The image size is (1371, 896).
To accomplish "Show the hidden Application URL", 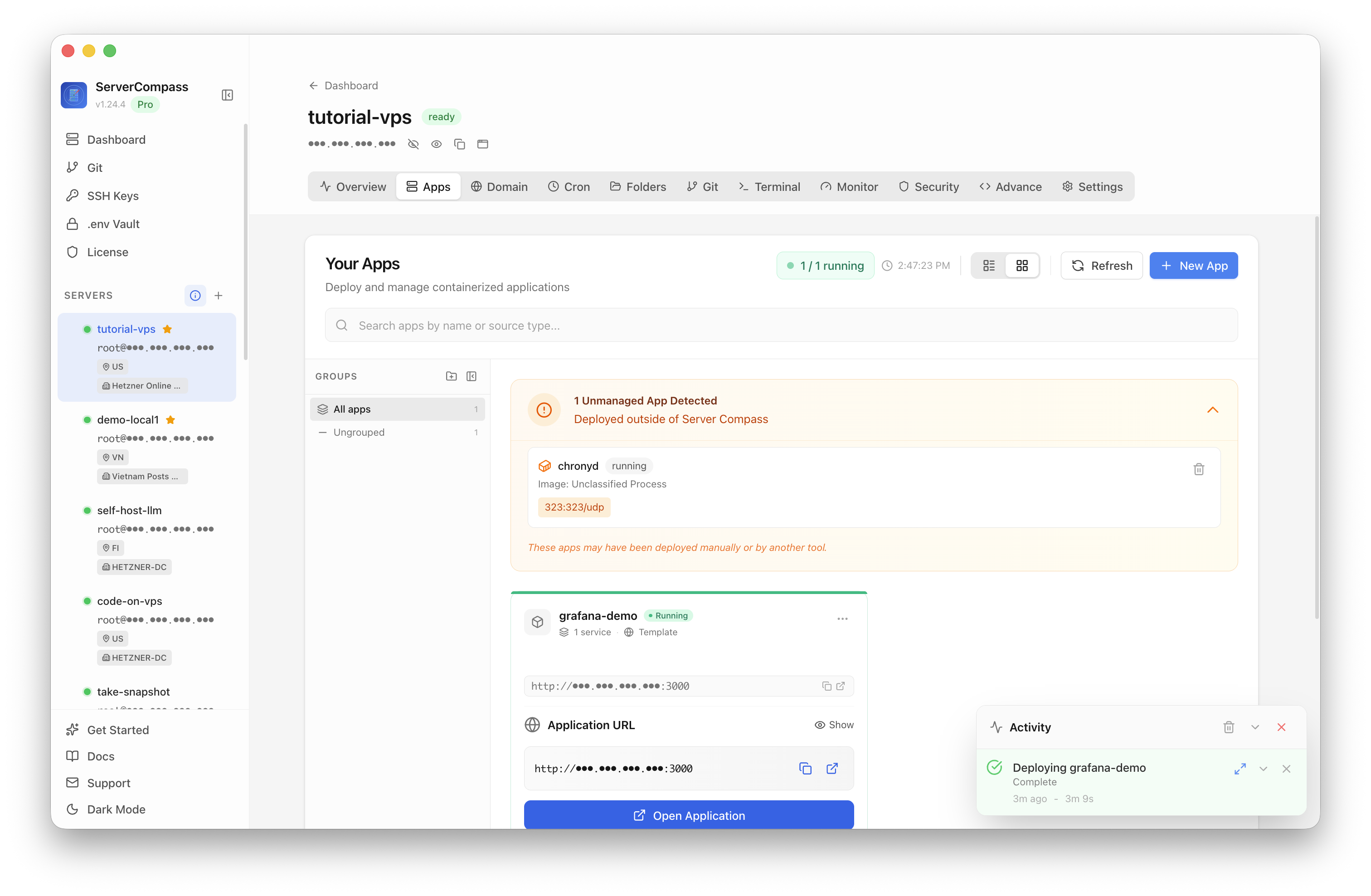I will click(x=834, y=725).
